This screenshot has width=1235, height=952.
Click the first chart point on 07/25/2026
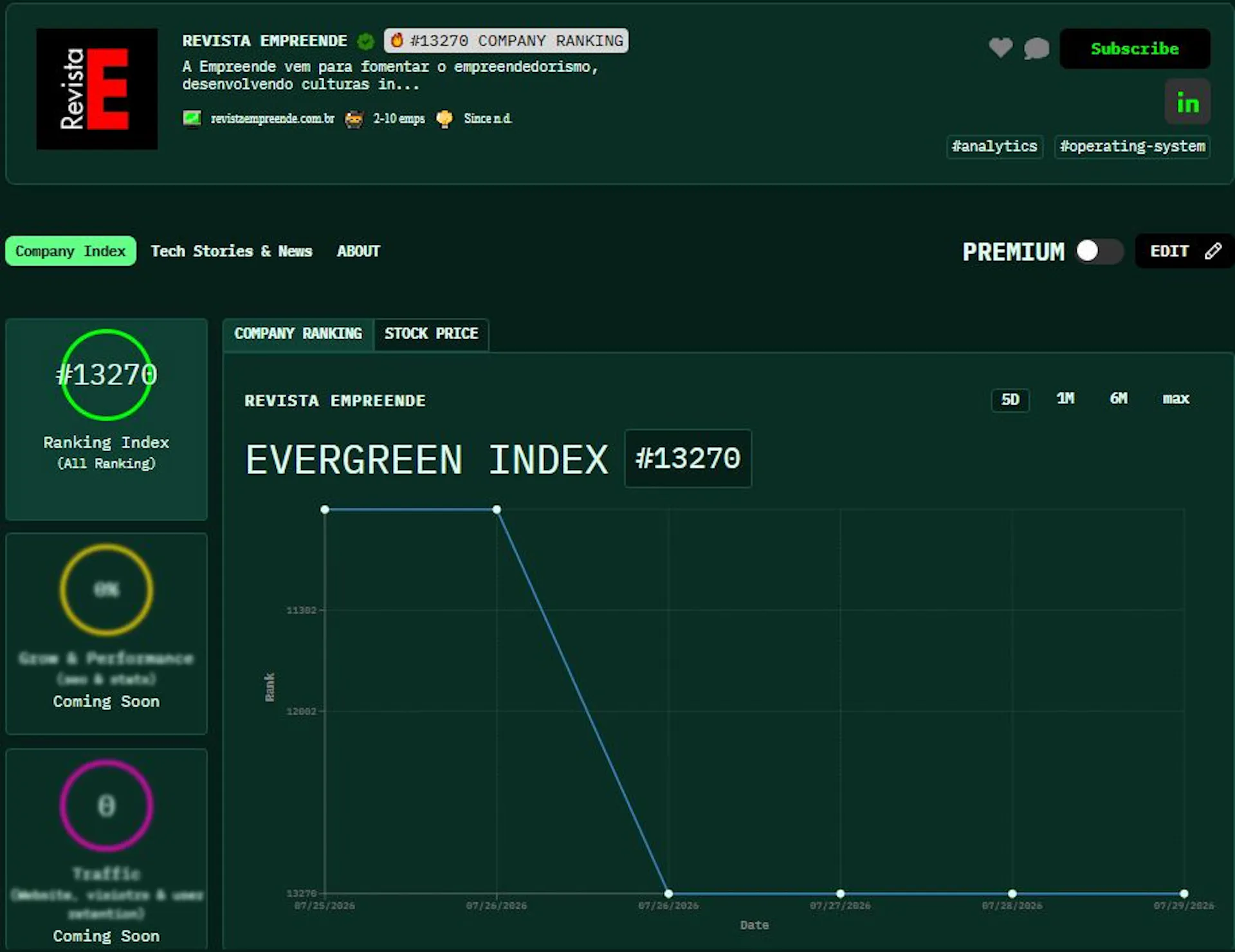[x=325, y=509]
